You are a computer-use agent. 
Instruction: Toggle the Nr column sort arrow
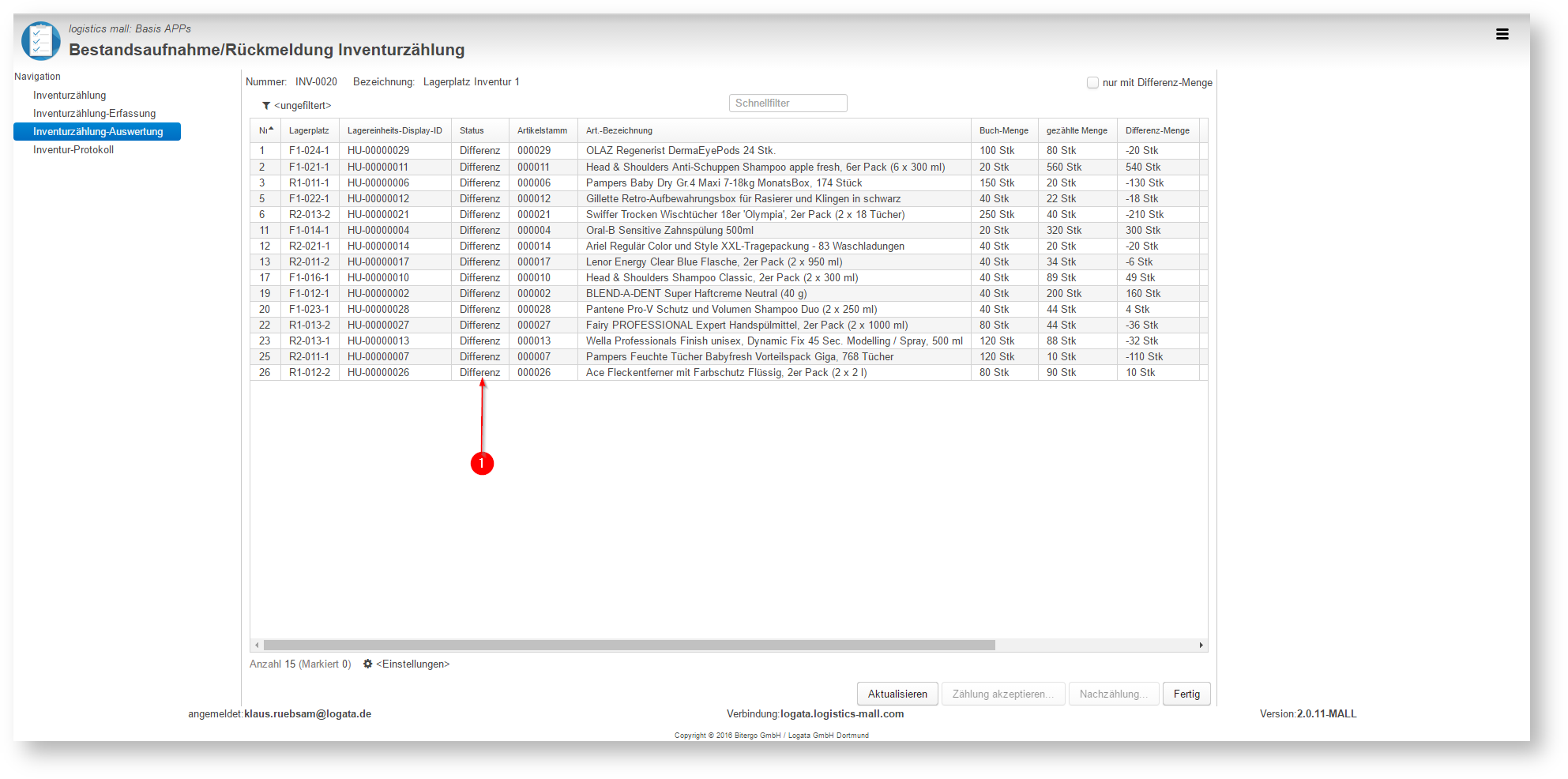(x=271, y=129)
